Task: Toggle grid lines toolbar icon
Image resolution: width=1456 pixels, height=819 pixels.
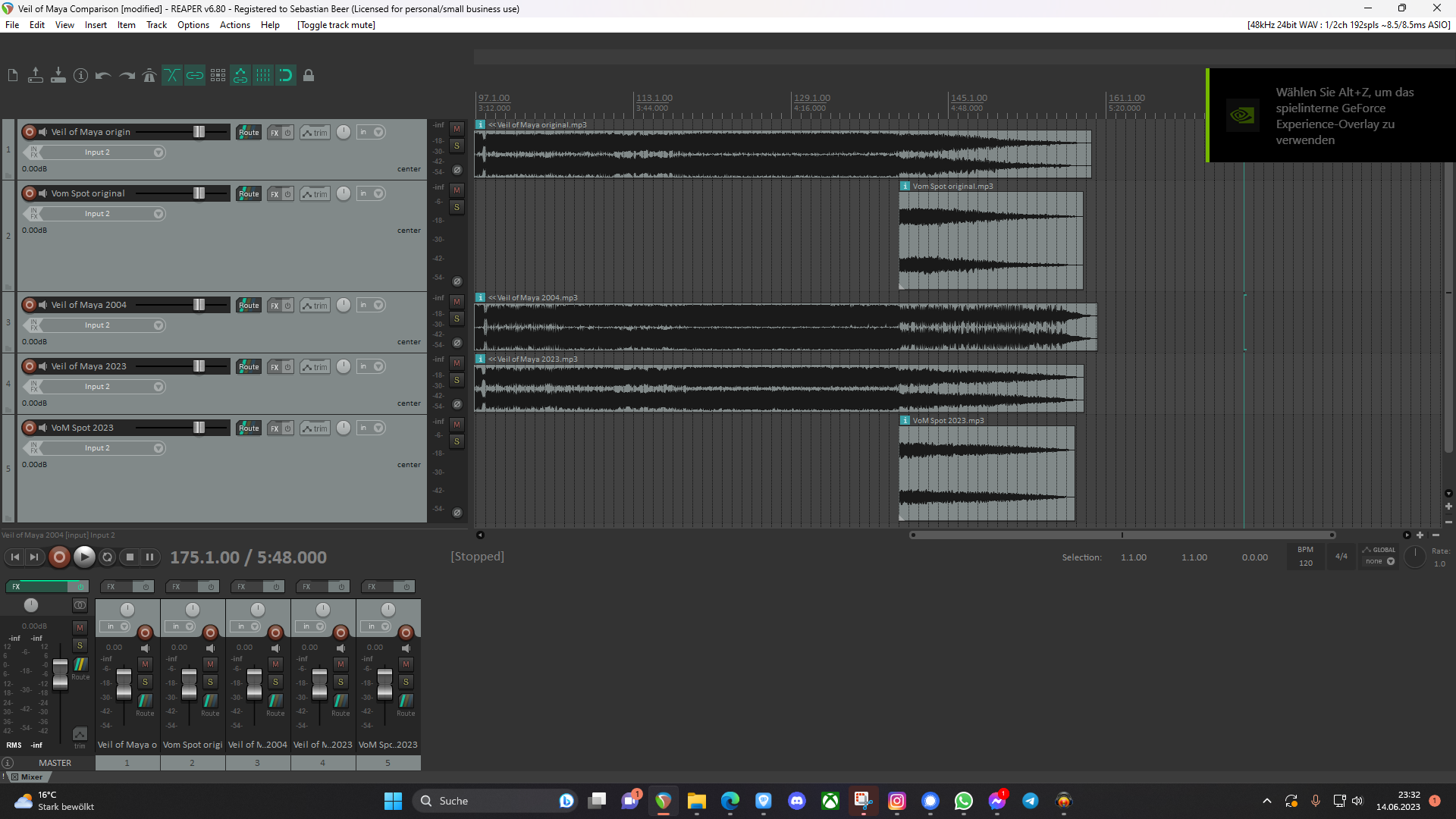Action: (x=263, y=75)
